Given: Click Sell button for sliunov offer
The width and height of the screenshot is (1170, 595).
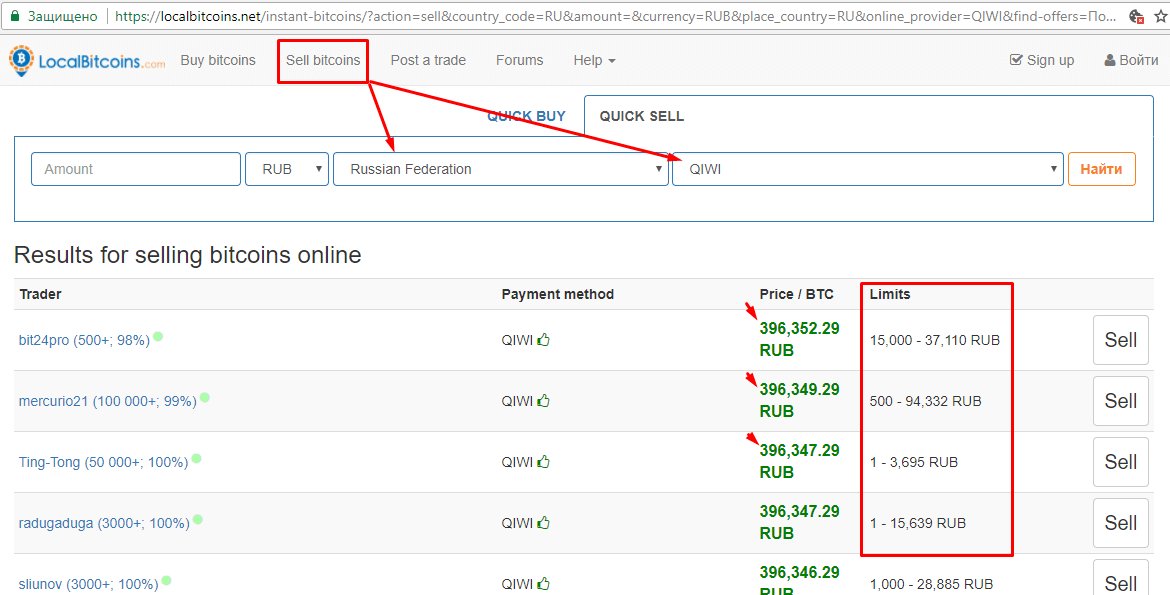Looking at the screenshot, I should tap(1121, 579).
